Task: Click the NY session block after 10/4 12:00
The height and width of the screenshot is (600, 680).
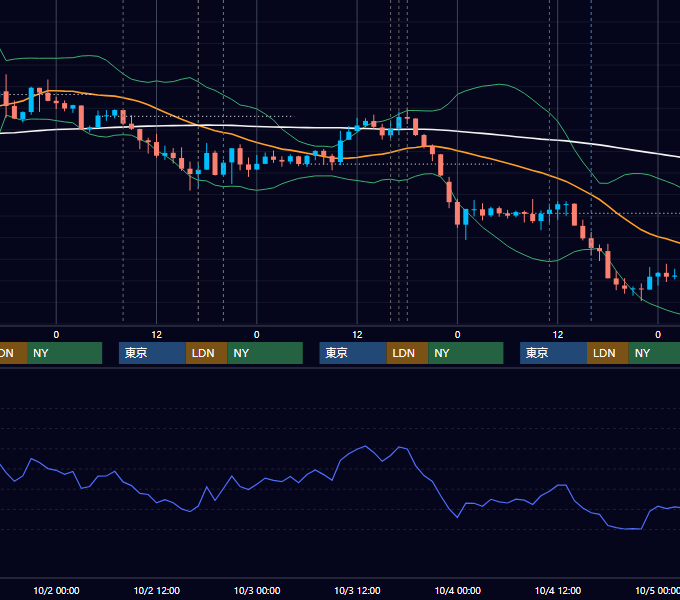Action: 654,353
